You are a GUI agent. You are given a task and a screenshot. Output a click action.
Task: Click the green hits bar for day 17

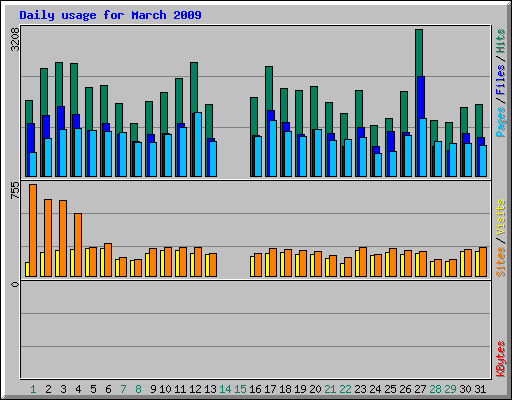pos(269,88)
